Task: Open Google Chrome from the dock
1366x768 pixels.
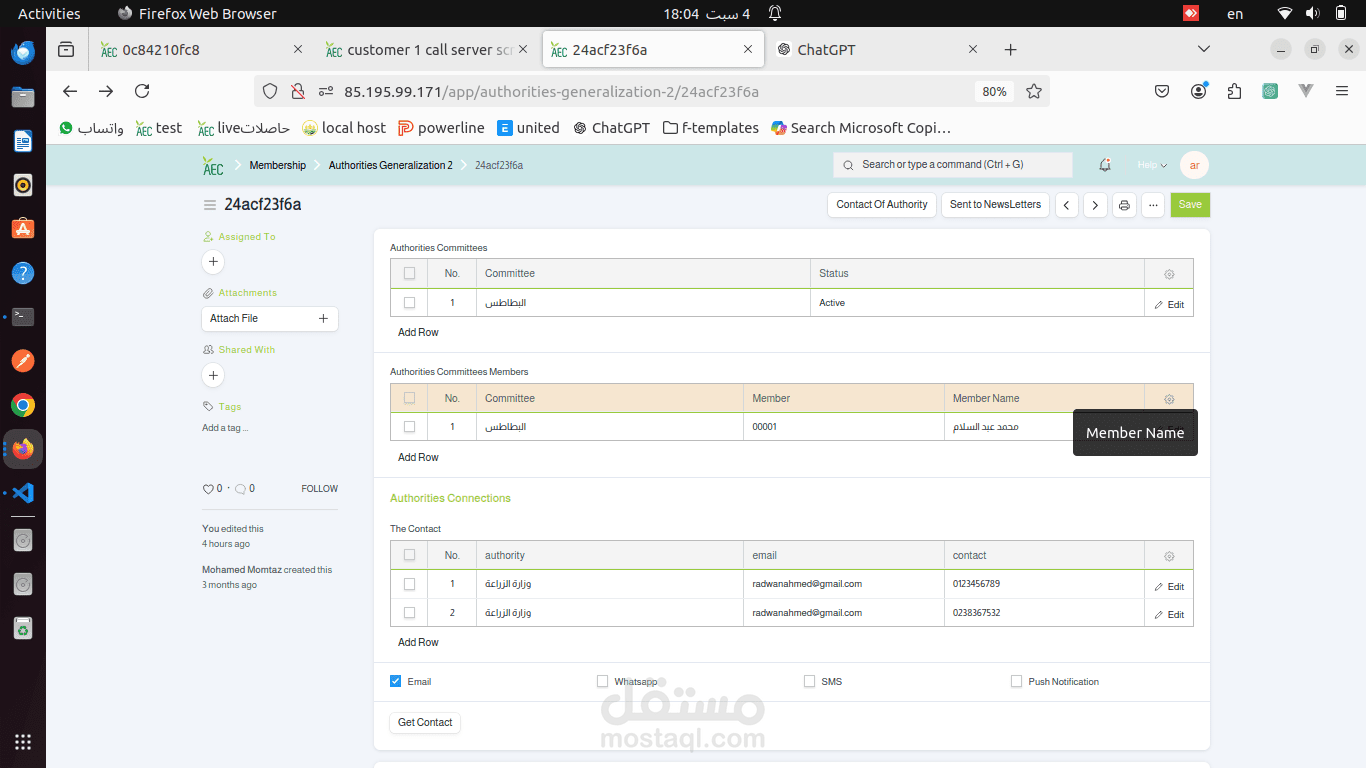Action: tap(23, 405)
